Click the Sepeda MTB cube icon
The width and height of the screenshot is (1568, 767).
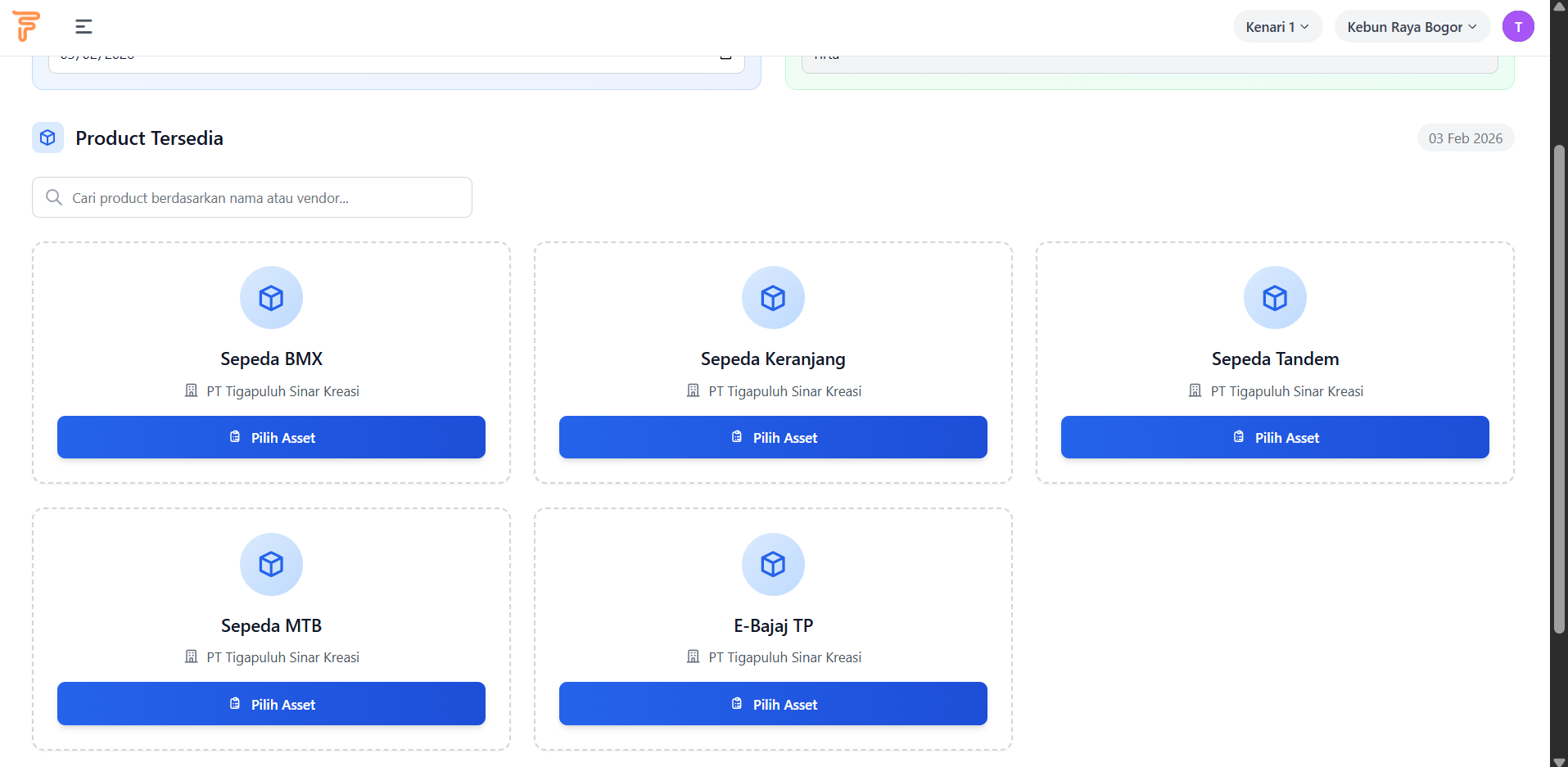pos(271,564)
